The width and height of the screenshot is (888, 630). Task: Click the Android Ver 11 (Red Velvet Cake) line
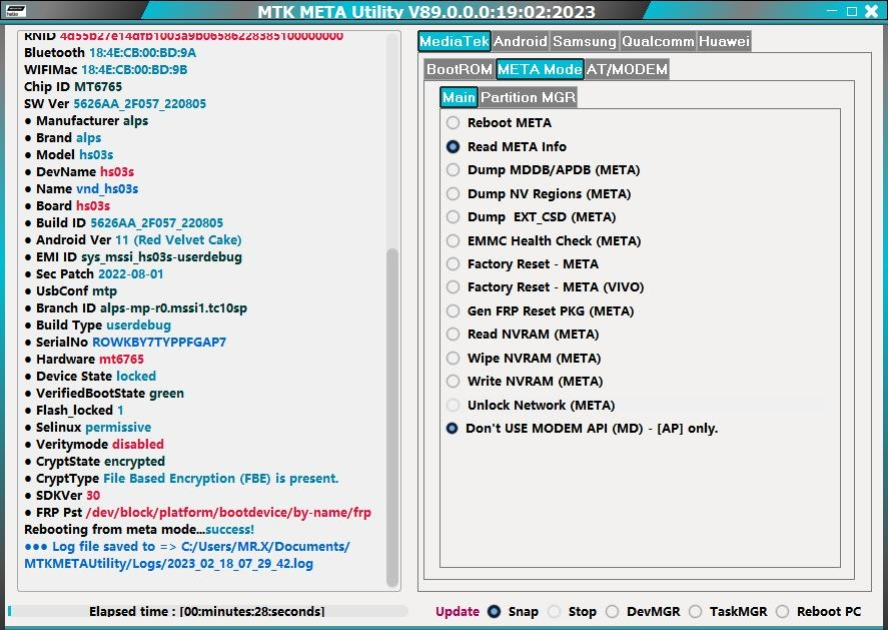click(x=134, y=240)
